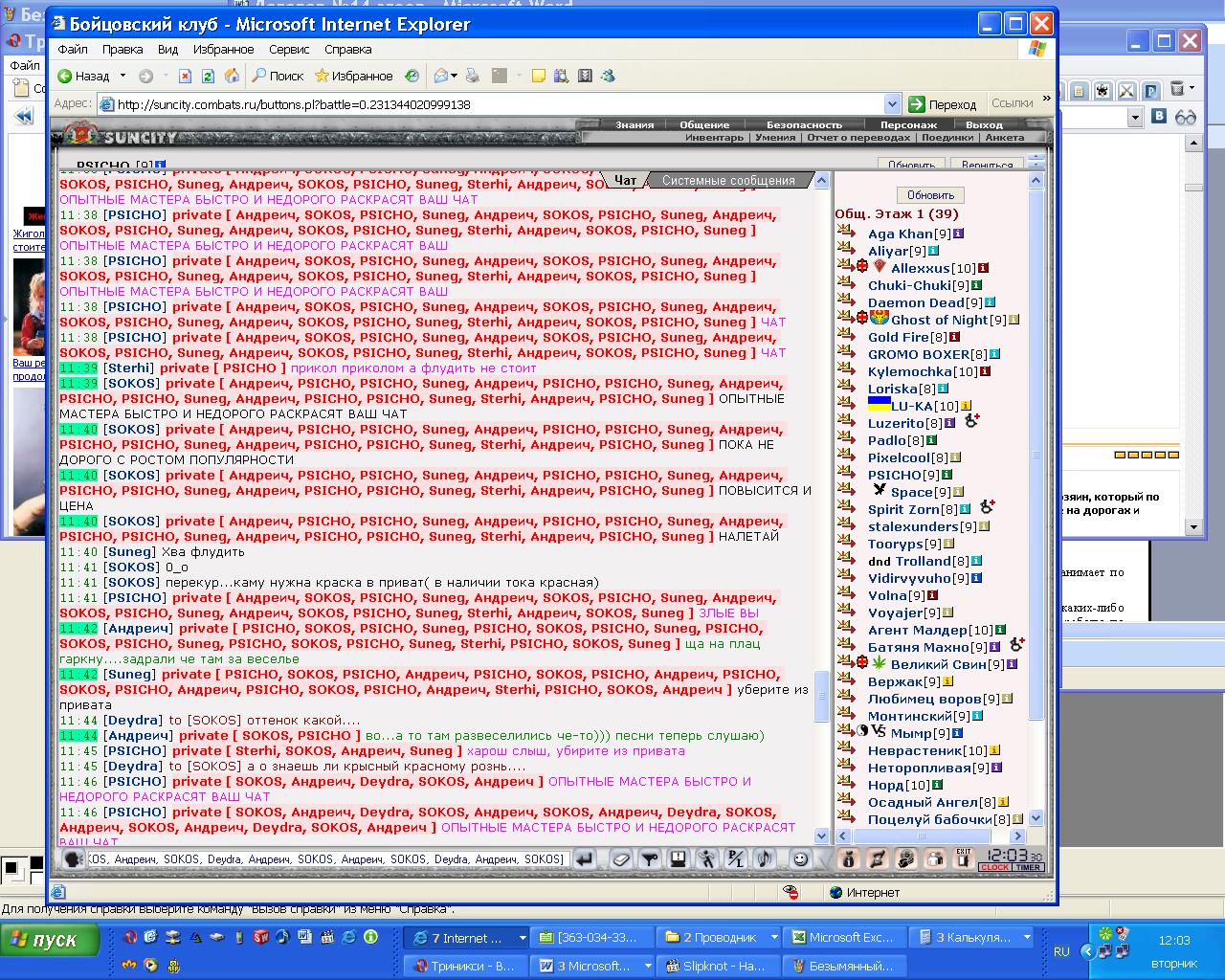
Task: Open the Назад history dropdown arrow
Action: point(122,76)
